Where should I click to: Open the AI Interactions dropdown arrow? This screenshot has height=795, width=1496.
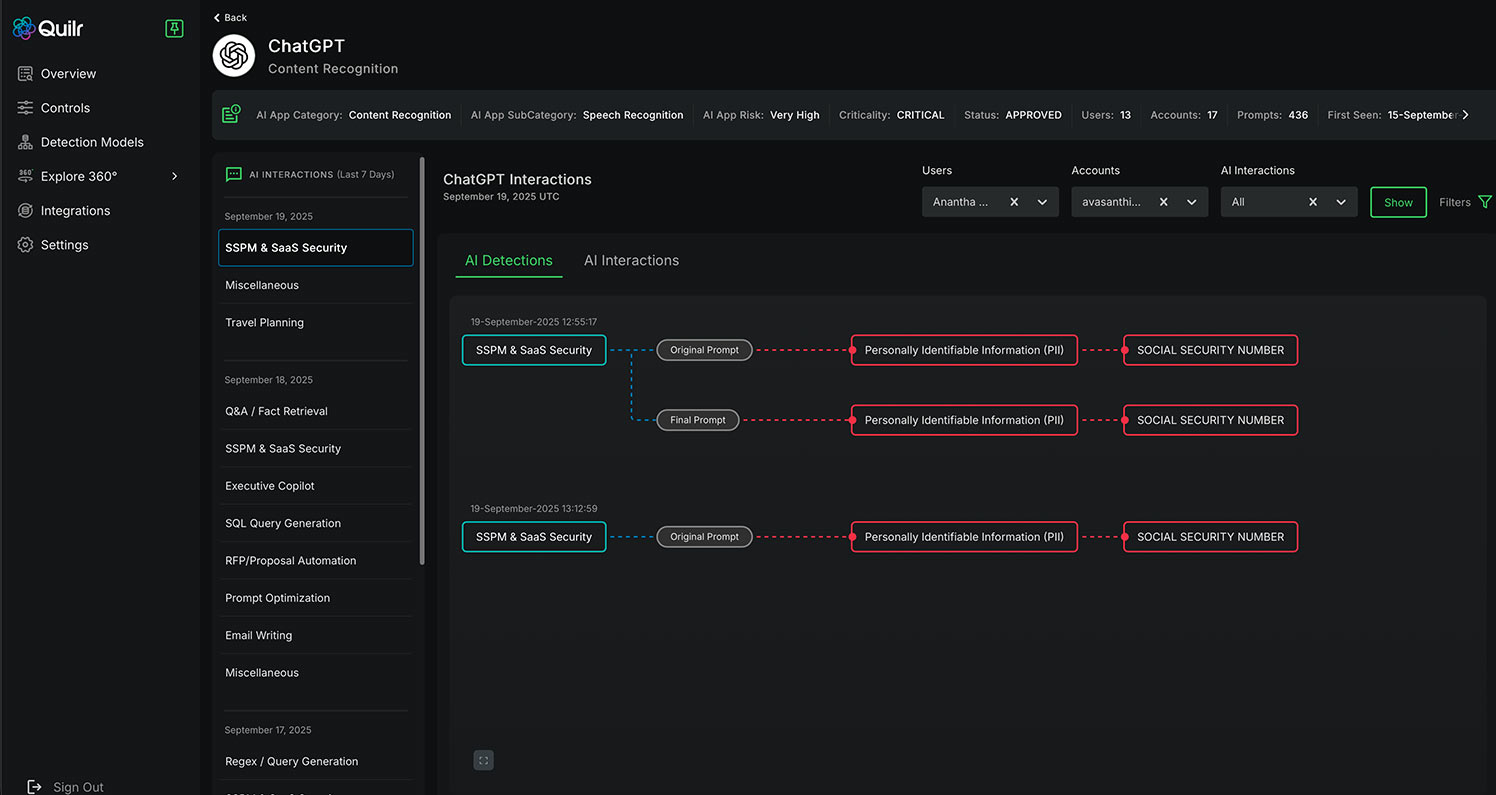[x=1341, y=202]
